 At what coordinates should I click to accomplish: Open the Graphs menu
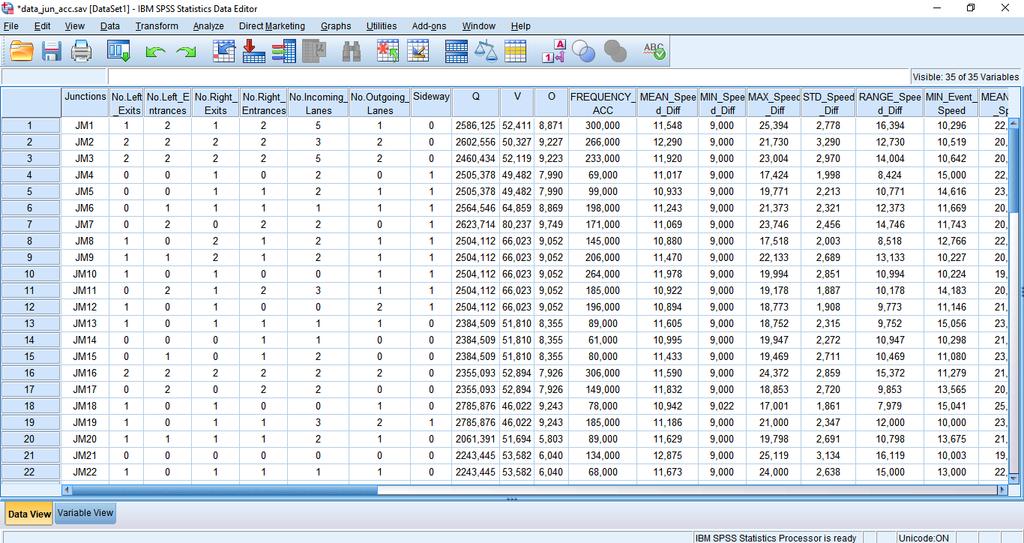click(336, 26)
